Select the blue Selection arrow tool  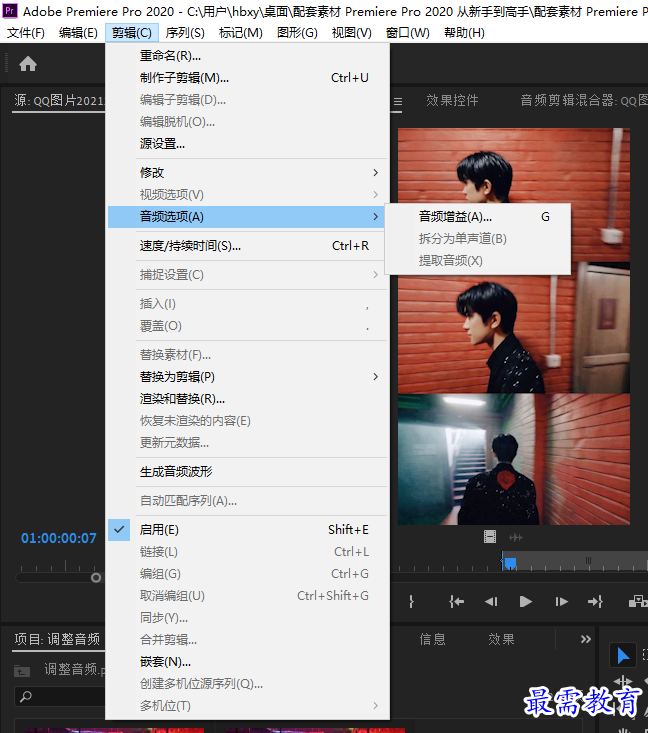(x=623, y=655)
